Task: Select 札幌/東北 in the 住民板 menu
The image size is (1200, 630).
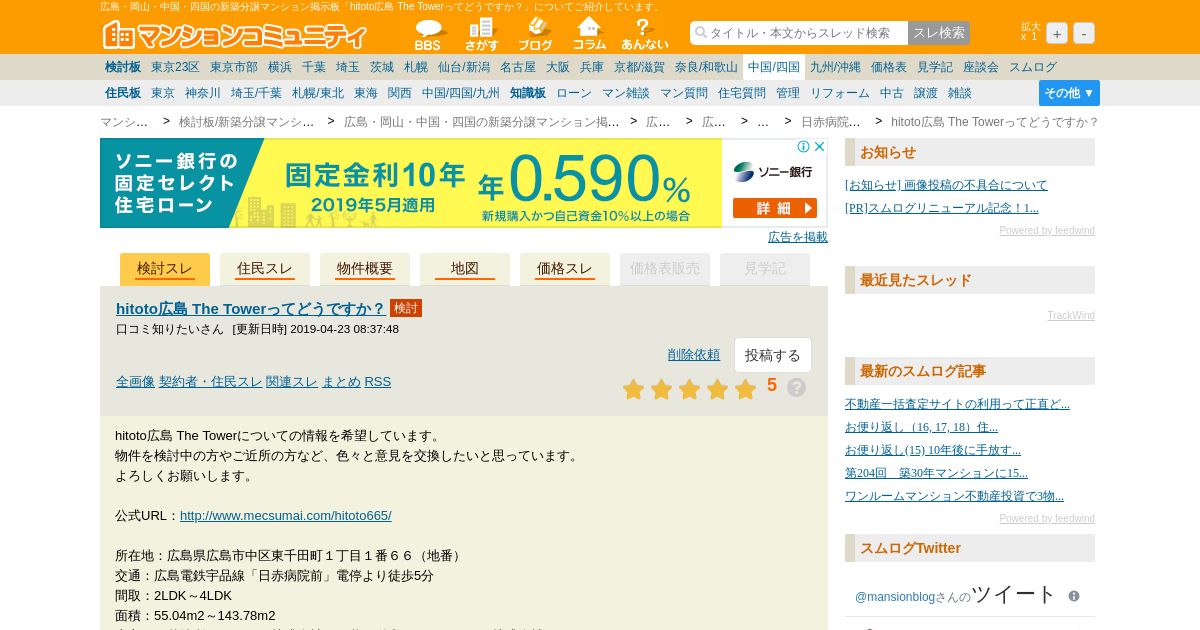Action: (x=318, y=93)
